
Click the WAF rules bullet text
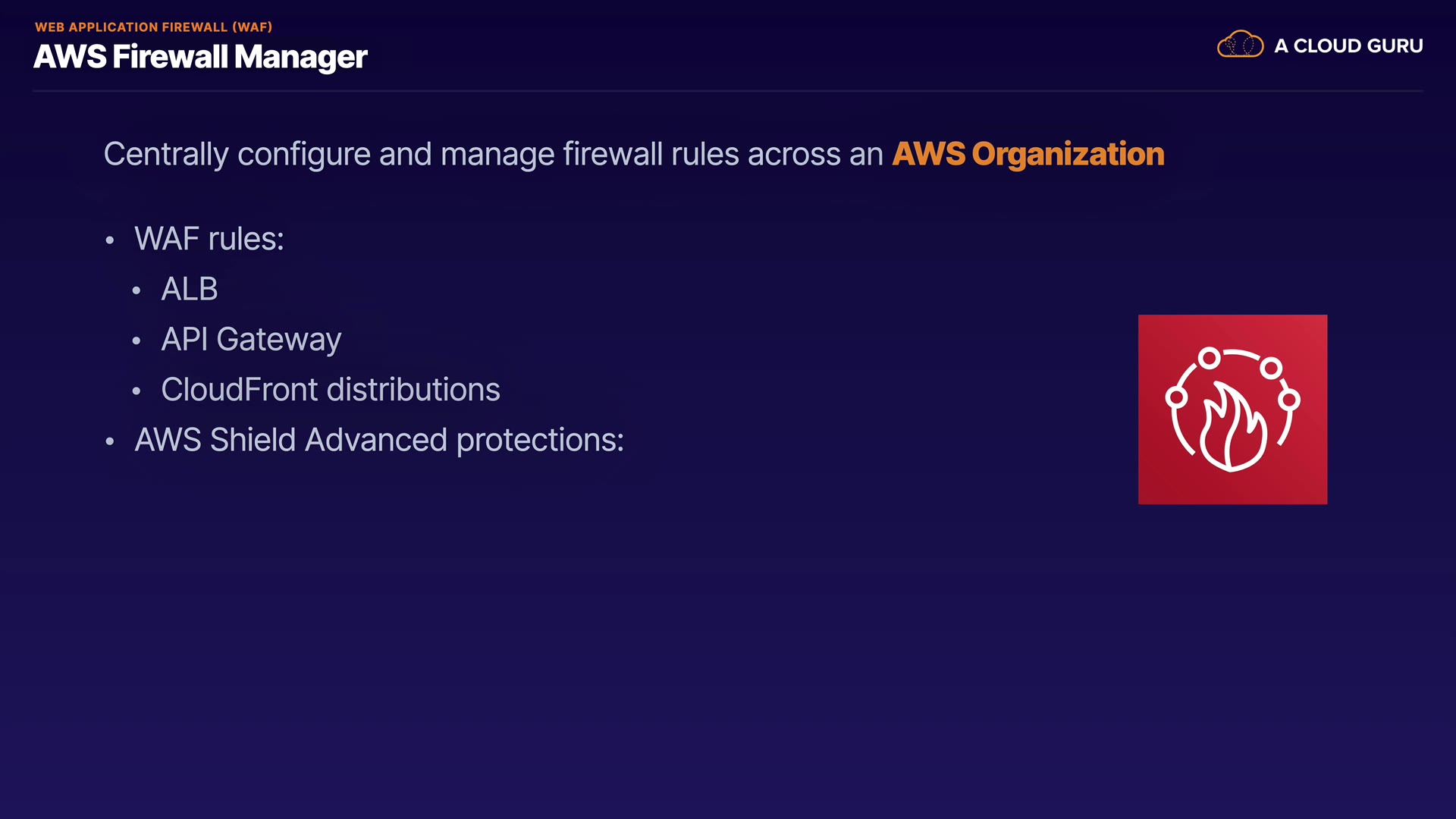[x=209, y=239]
